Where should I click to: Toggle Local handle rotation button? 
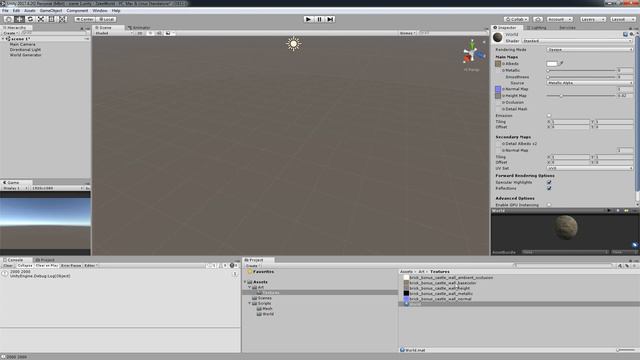tap(107, 19)
